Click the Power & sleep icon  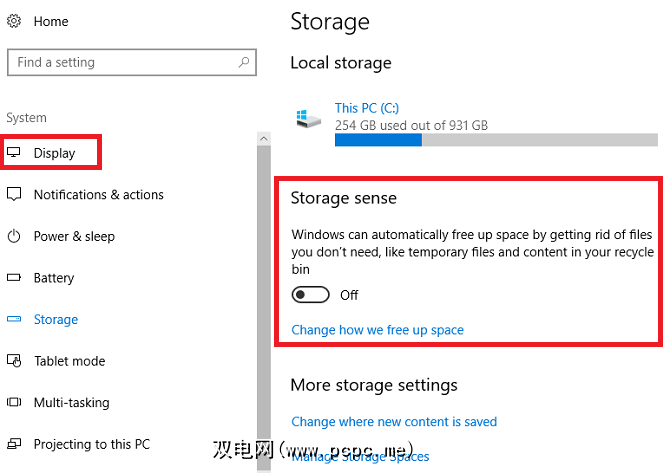pos(14,237)
